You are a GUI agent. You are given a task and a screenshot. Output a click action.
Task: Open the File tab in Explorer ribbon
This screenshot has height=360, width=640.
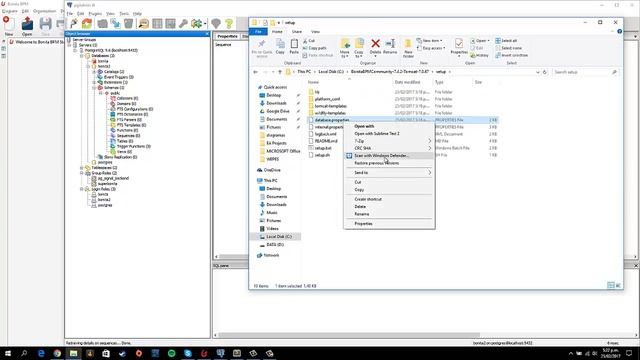(258, 31)
